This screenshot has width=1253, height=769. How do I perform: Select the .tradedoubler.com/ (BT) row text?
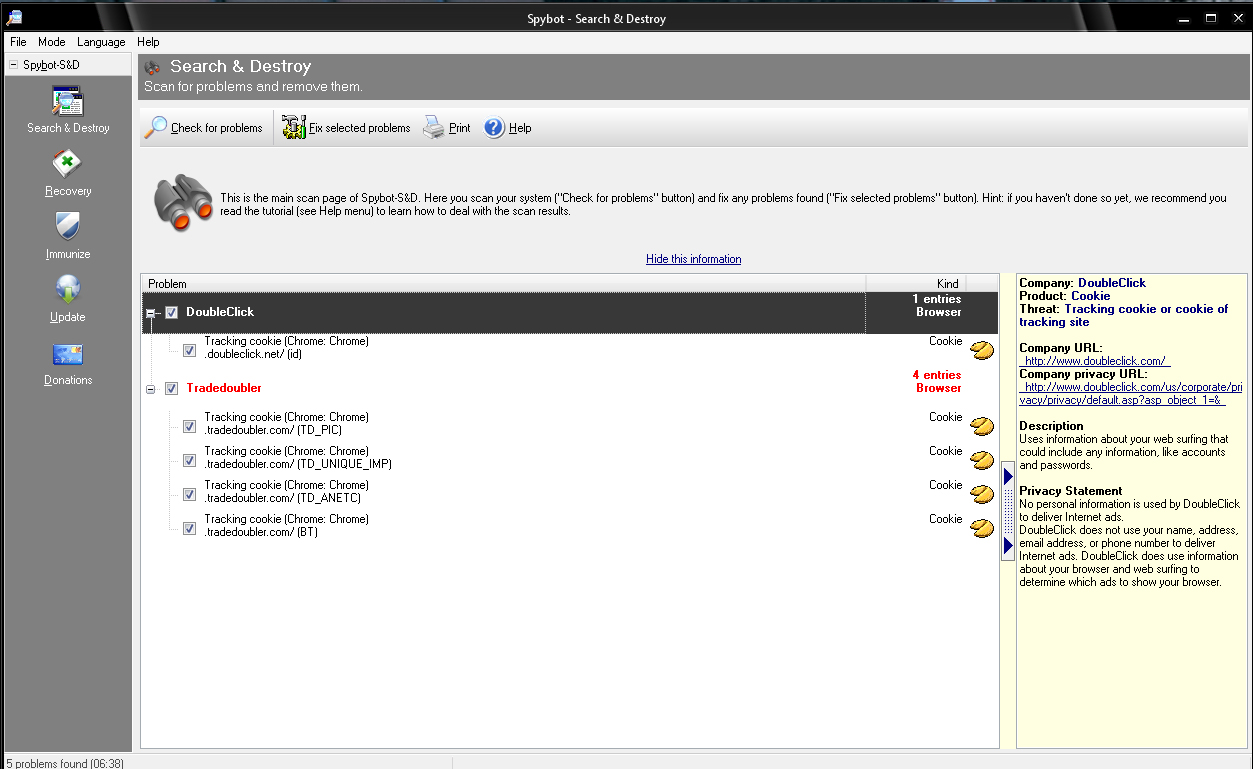(x=261, y=532)
